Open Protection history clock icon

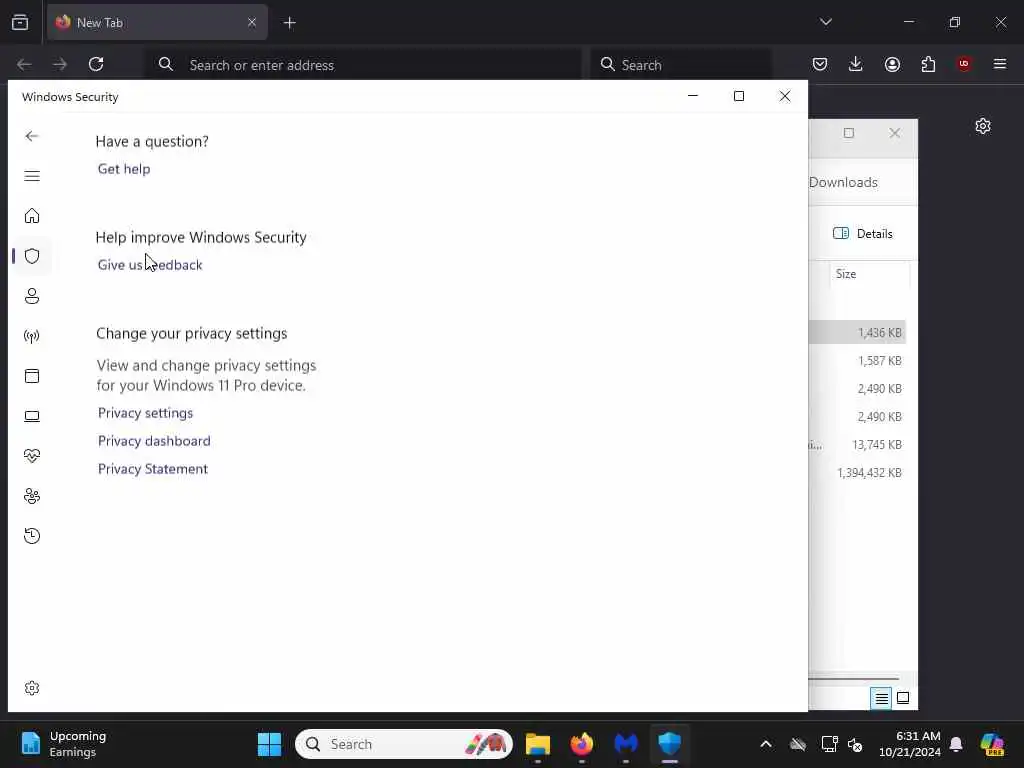(31, 536)
